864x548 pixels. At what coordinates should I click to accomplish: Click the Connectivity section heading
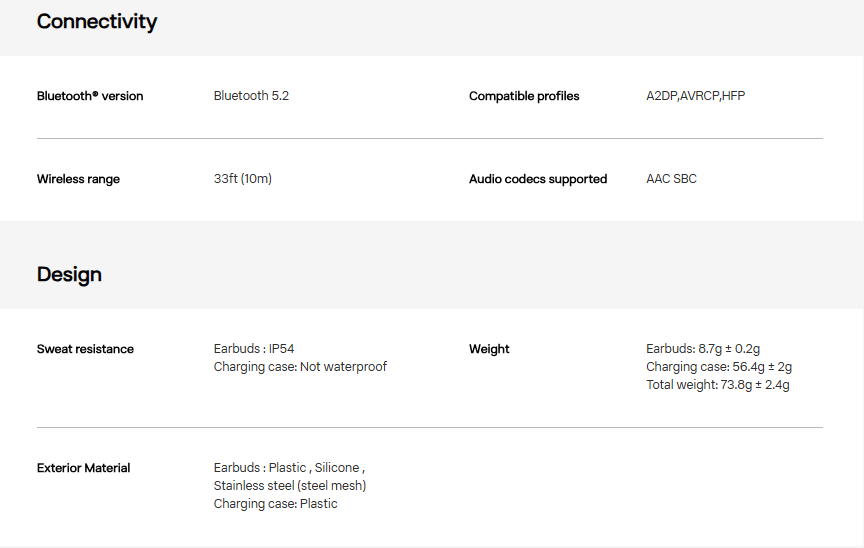coord(97,21)
